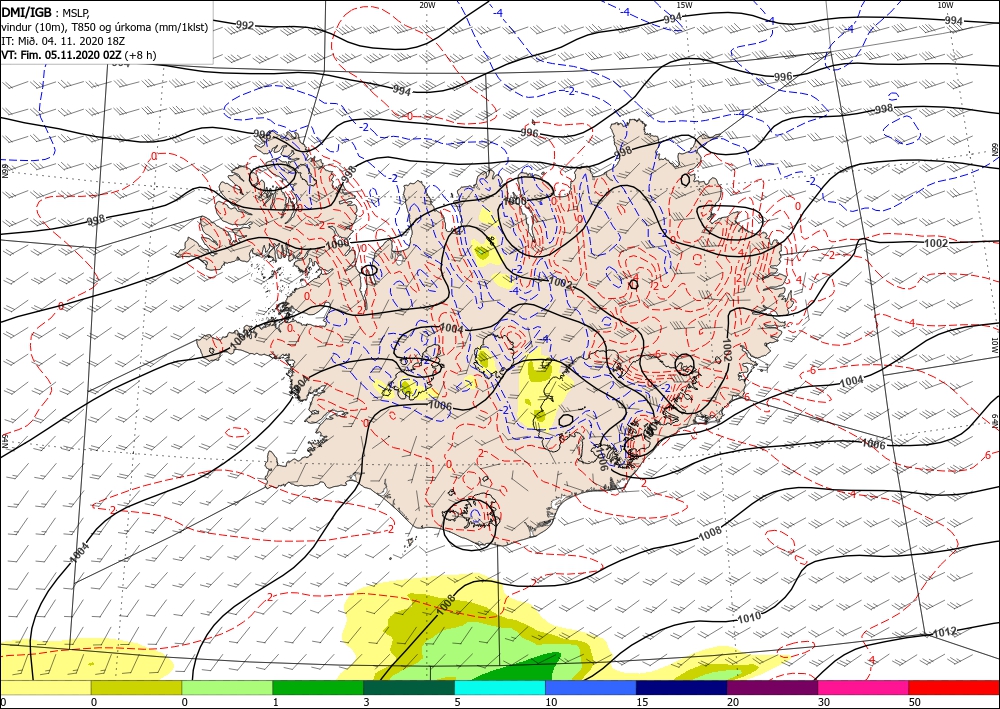The height and width of the screenshot is (709, 1000).
Task: Click the cyan precipitation legend swatch
Action: 500,687
